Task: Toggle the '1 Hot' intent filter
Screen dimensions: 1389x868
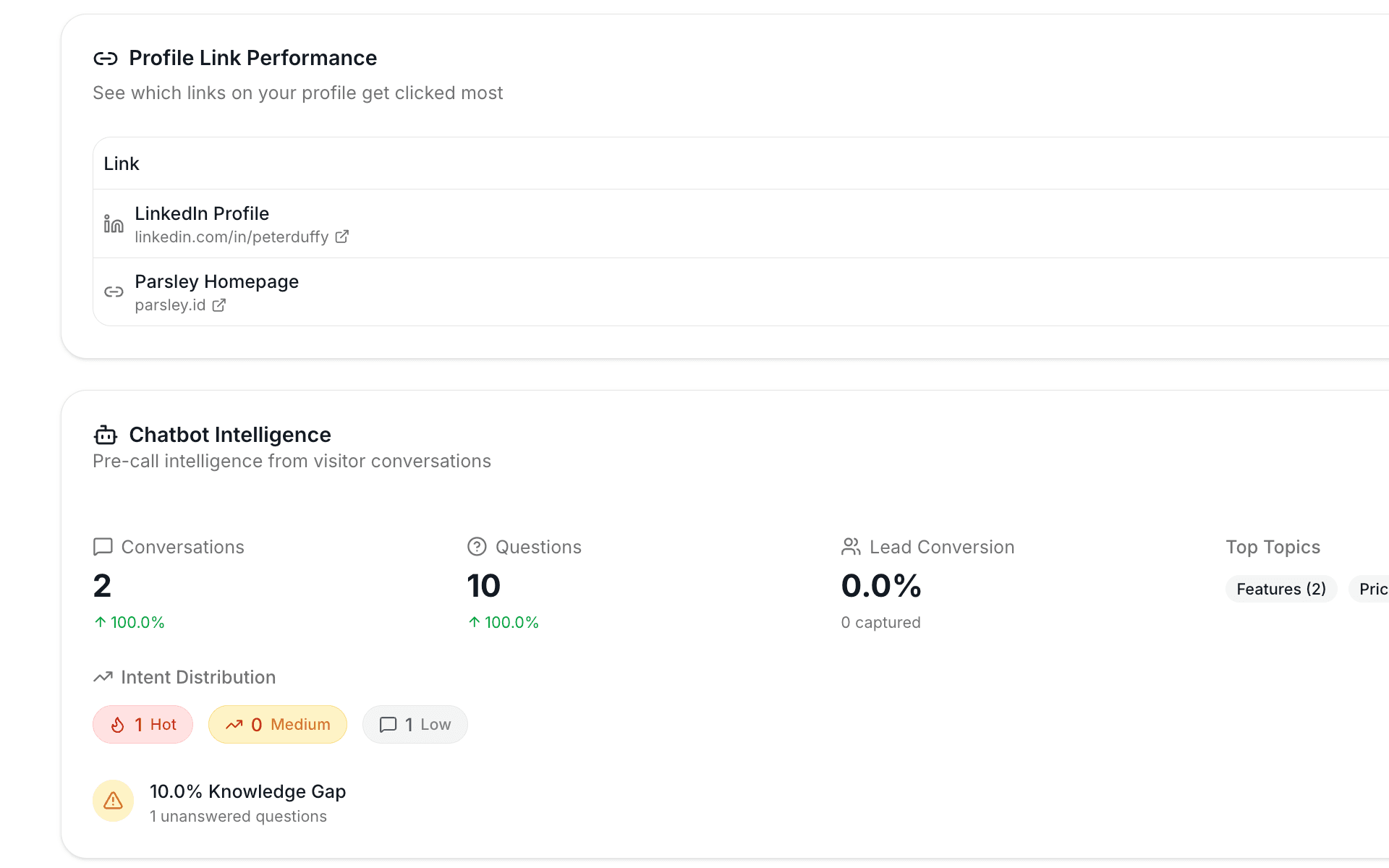Action: pyautogui.click(x=143, y=724)
